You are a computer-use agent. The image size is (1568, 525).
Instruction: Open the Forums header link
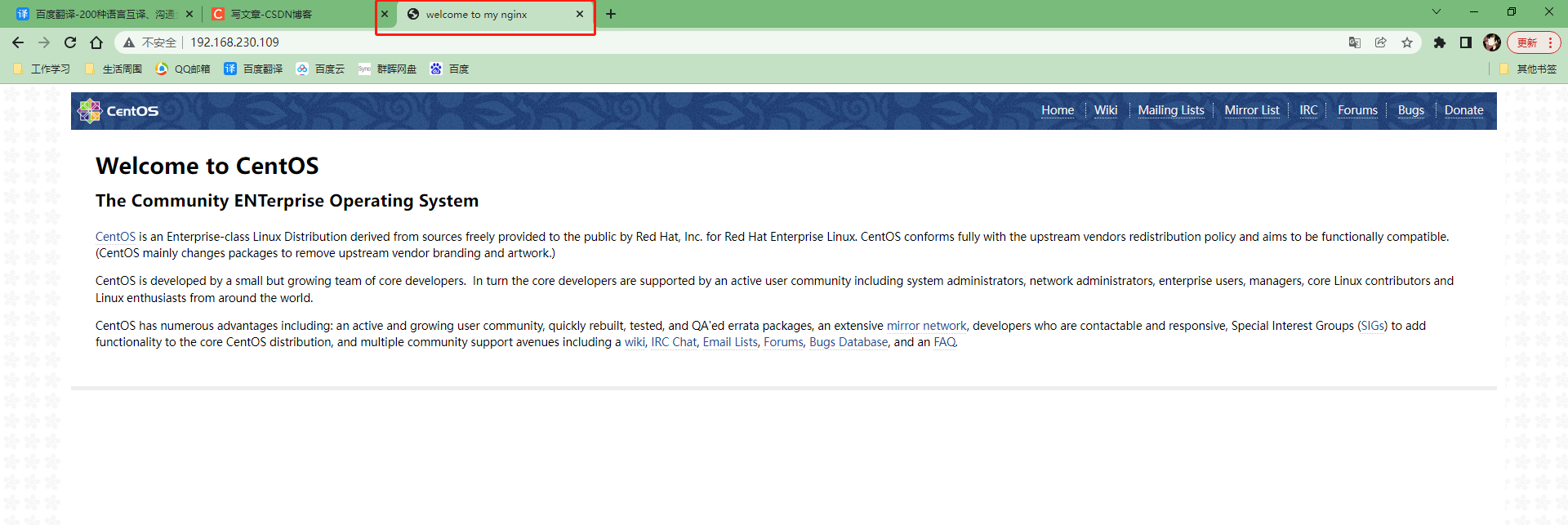pyautogui.click(x=1357, y=110)
